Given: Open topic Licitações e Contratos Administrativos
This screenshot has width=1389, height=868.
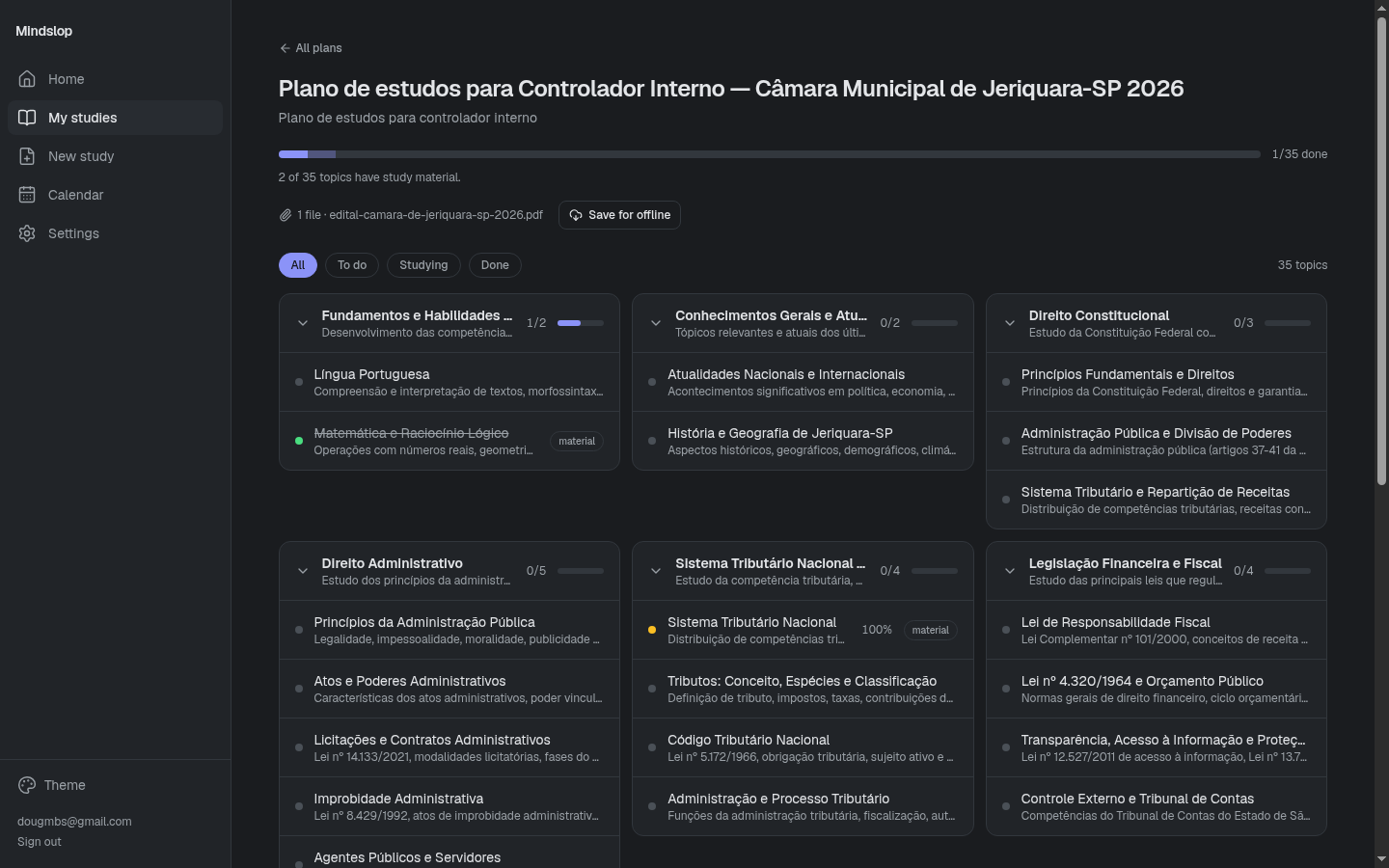Looking at the screenshot, I should [449, 747].
